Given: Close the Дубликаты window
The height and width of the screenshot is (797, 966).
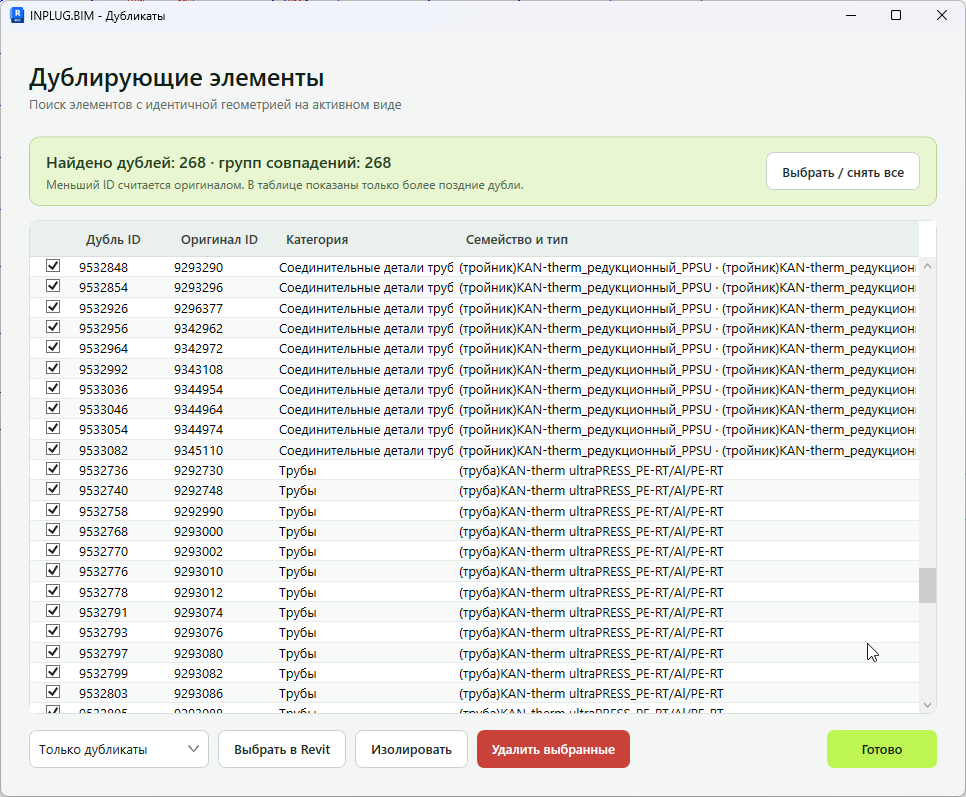Looking at the screenshot, I should pos(942,15).
